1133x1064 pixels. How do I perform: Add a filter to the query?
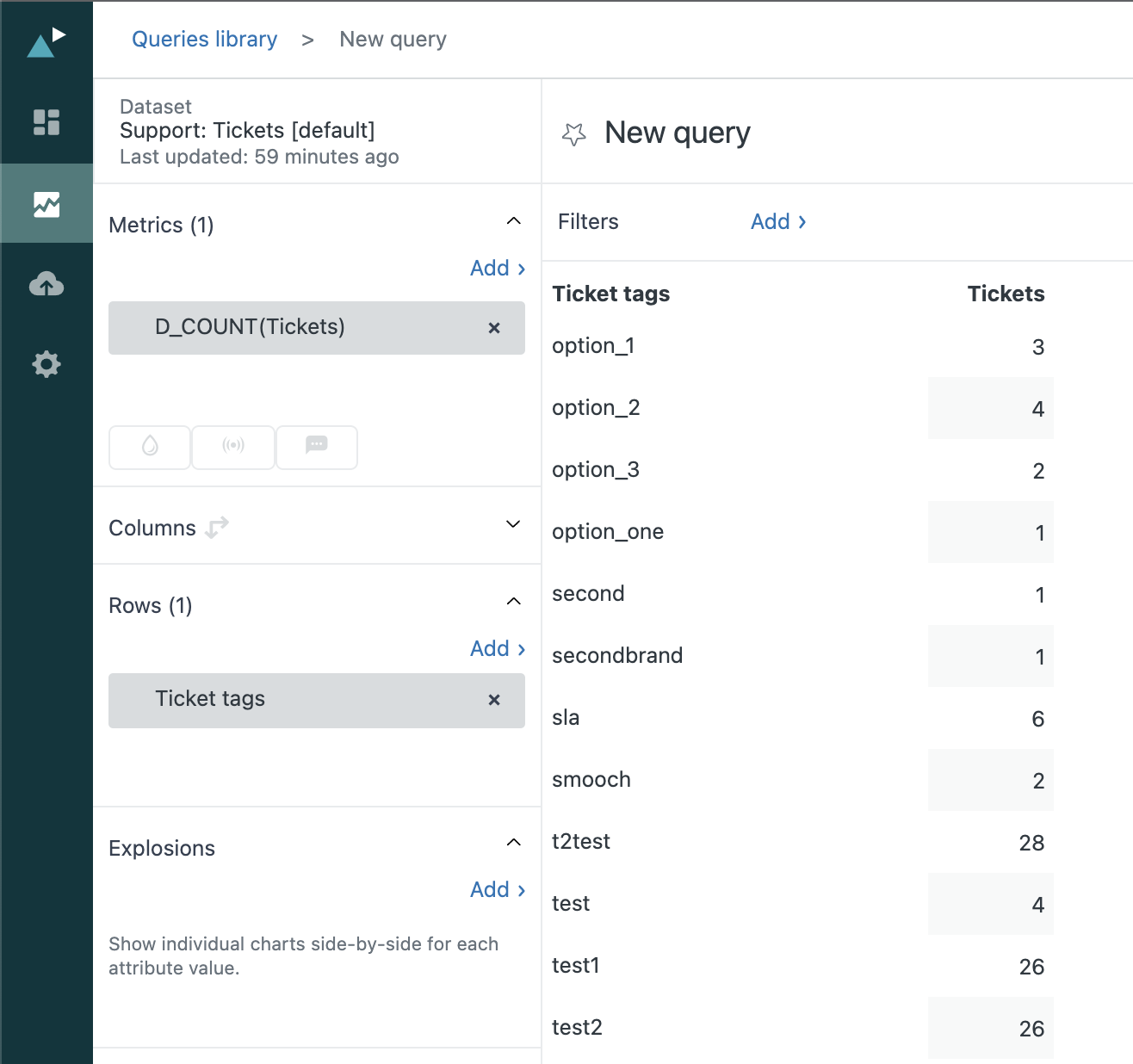click(x=778, y=222)
